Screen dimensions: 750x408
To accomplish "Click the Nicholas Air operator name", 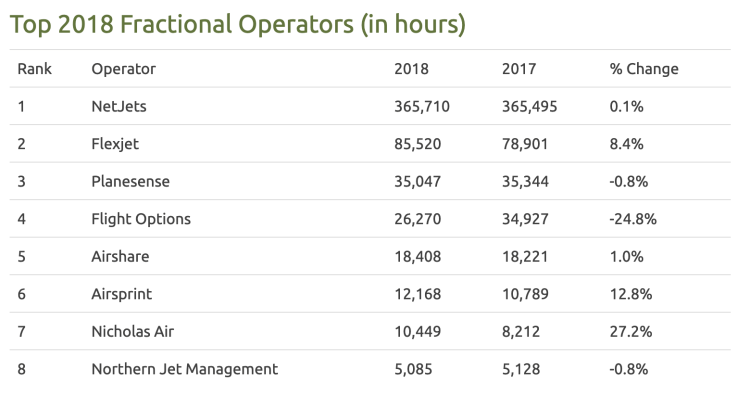I will [132, 331].
